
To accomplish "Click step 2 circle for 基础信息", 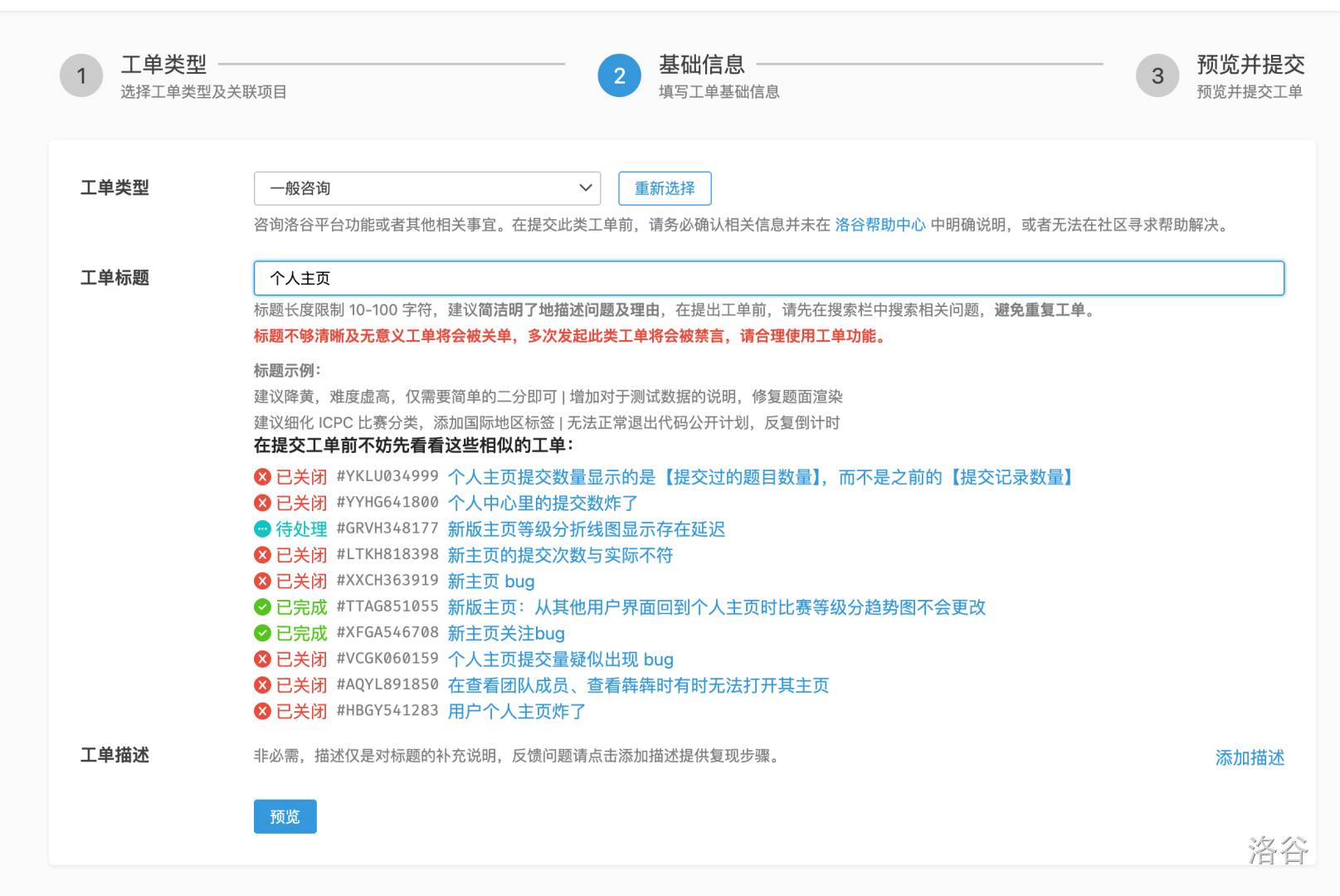I will click(619, 76).
